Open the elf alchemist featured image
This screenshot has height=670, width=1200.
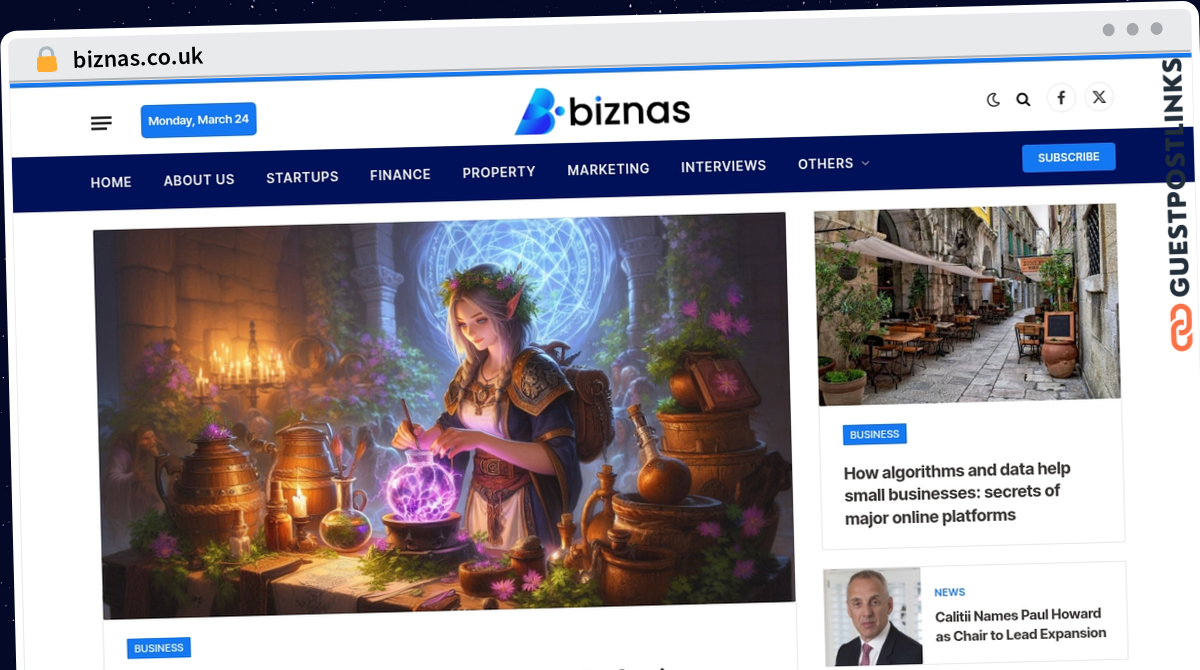(x=444, y=416)
